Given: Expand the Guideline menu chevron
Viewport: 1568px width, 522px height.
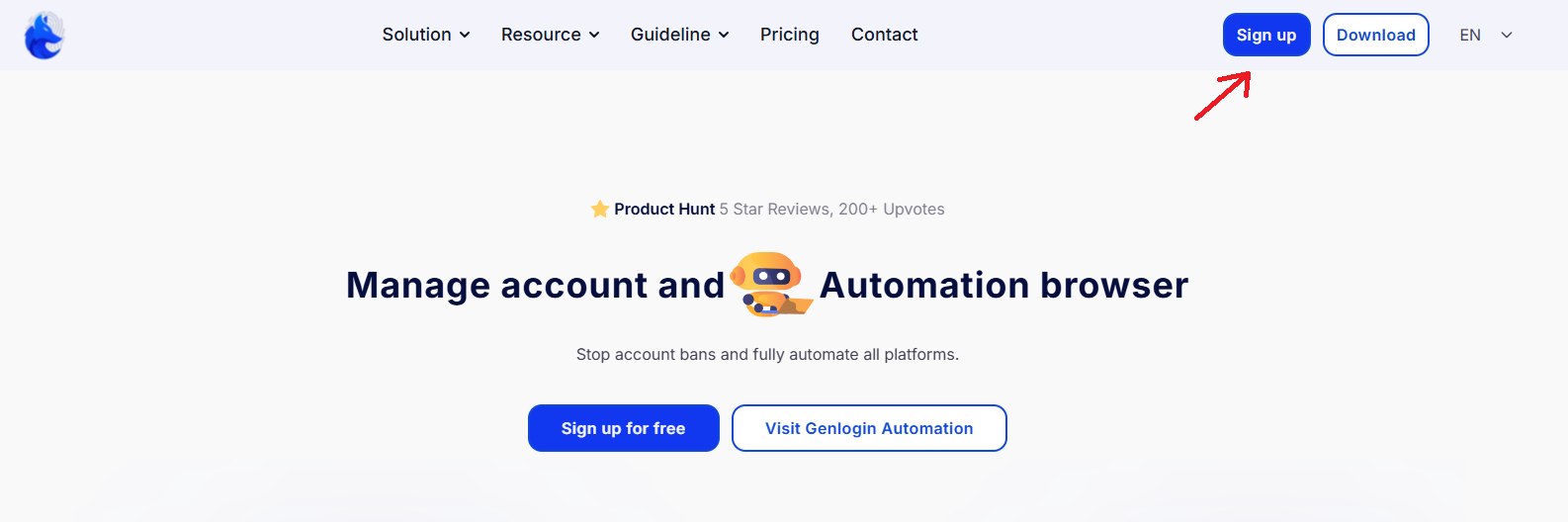Looking at the screenshot, I should point(724,36).
